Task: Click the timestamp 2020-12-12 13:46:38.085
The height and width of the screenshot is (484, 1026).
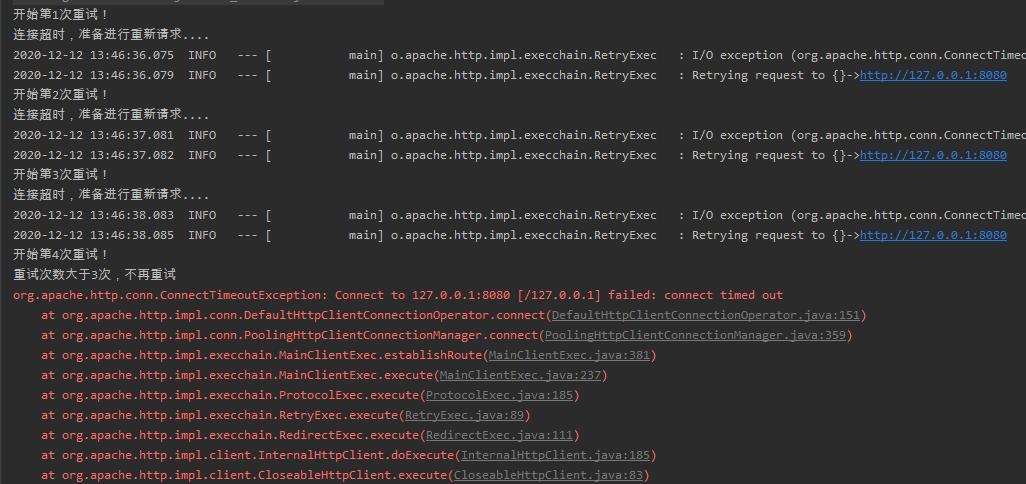Action: click(x=94, y=235)
